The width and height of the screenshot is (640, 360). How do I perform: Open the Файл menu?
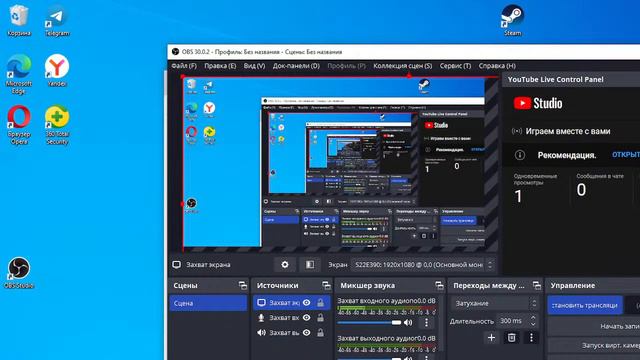pyautogui.click(x=184, y=66)
